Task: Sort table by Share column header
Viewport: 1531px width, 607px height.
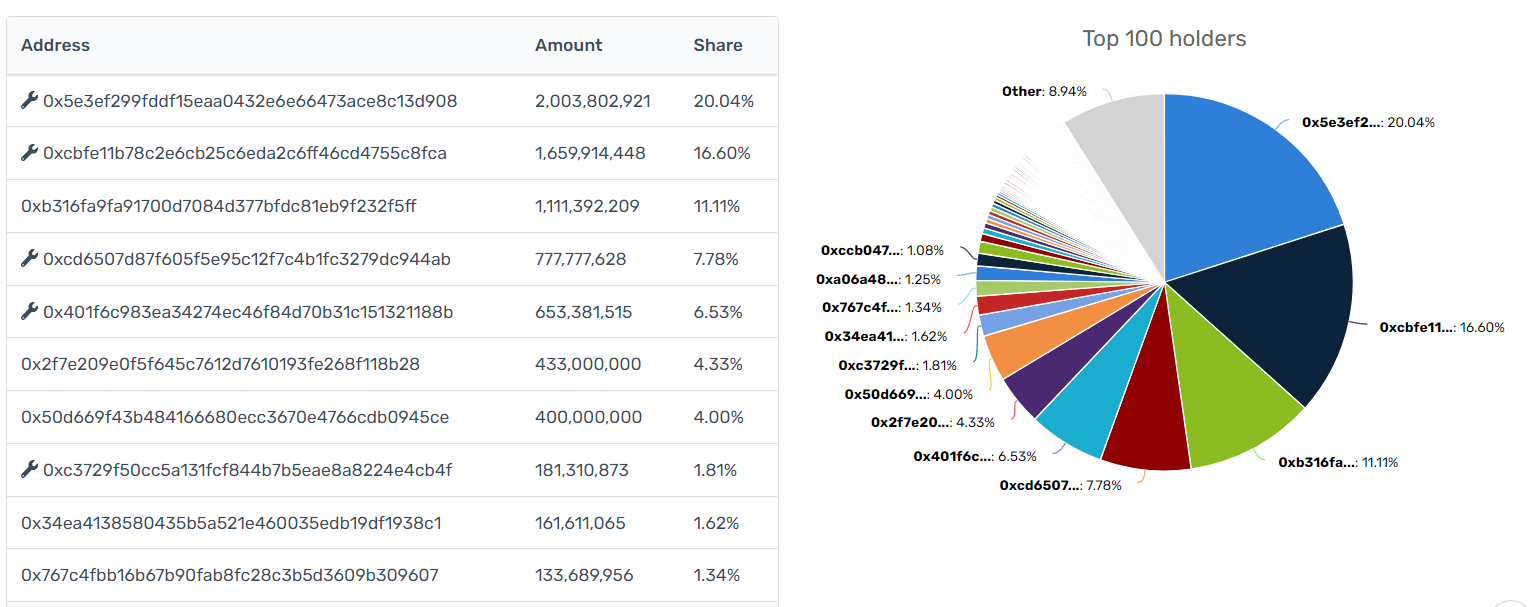Action: coord(717,45)
